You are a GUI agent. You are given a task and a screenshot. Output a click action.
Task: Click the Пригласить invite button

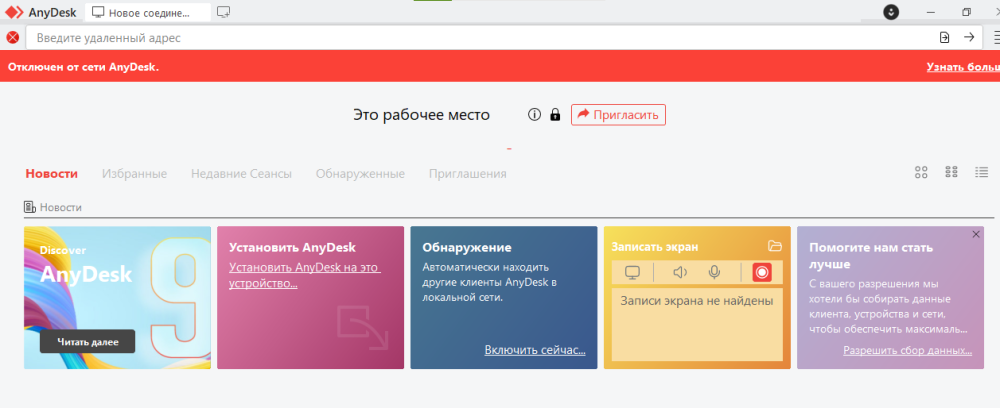coord(618,115)
